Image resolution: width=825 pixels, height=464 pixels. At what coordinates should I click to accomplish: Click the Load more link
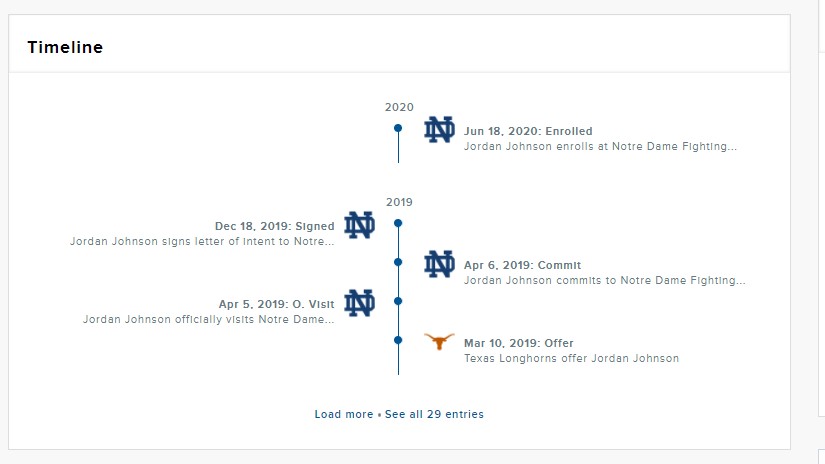[343, 414]
